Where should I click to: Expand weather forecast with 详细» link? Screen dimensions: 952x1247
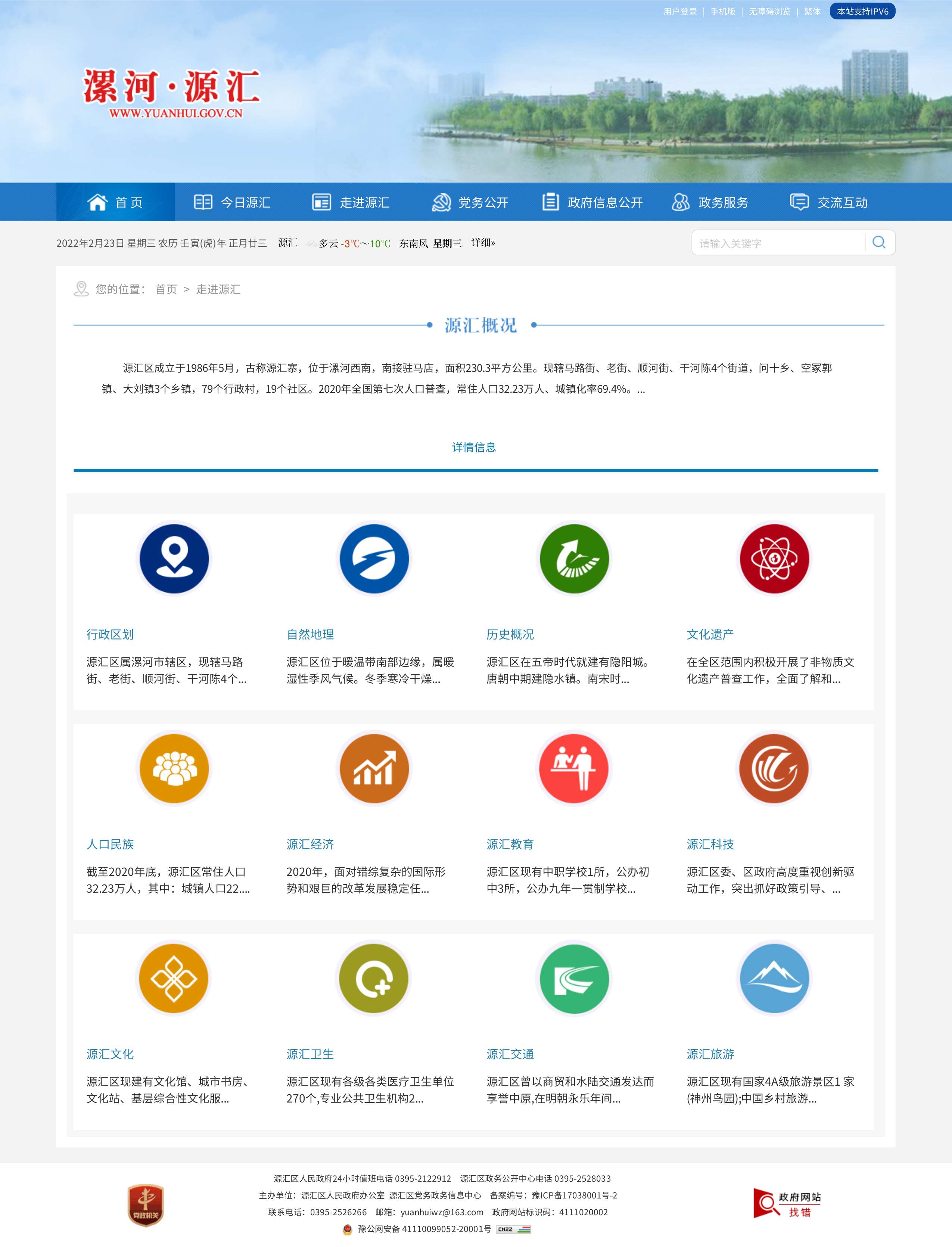pyautogui.click(x=483, y=242)
